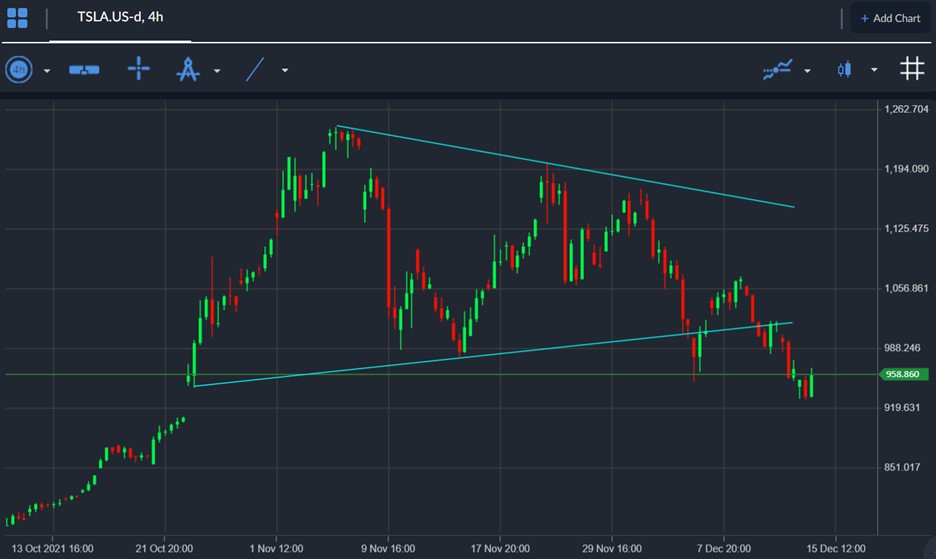Toggle the chart grid lines
This screenshot has height=559, width=936.
(x=911, y=69)
